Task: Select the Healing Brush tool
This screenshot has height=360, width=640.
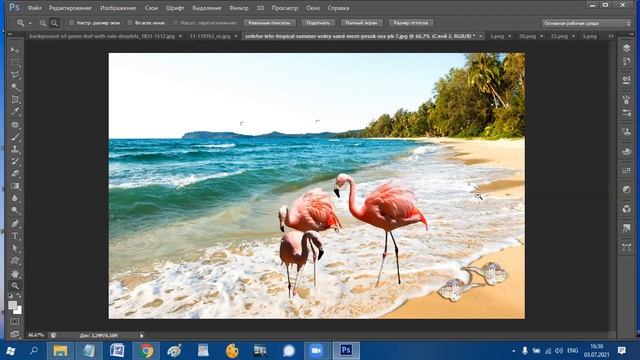Action: 15,124
